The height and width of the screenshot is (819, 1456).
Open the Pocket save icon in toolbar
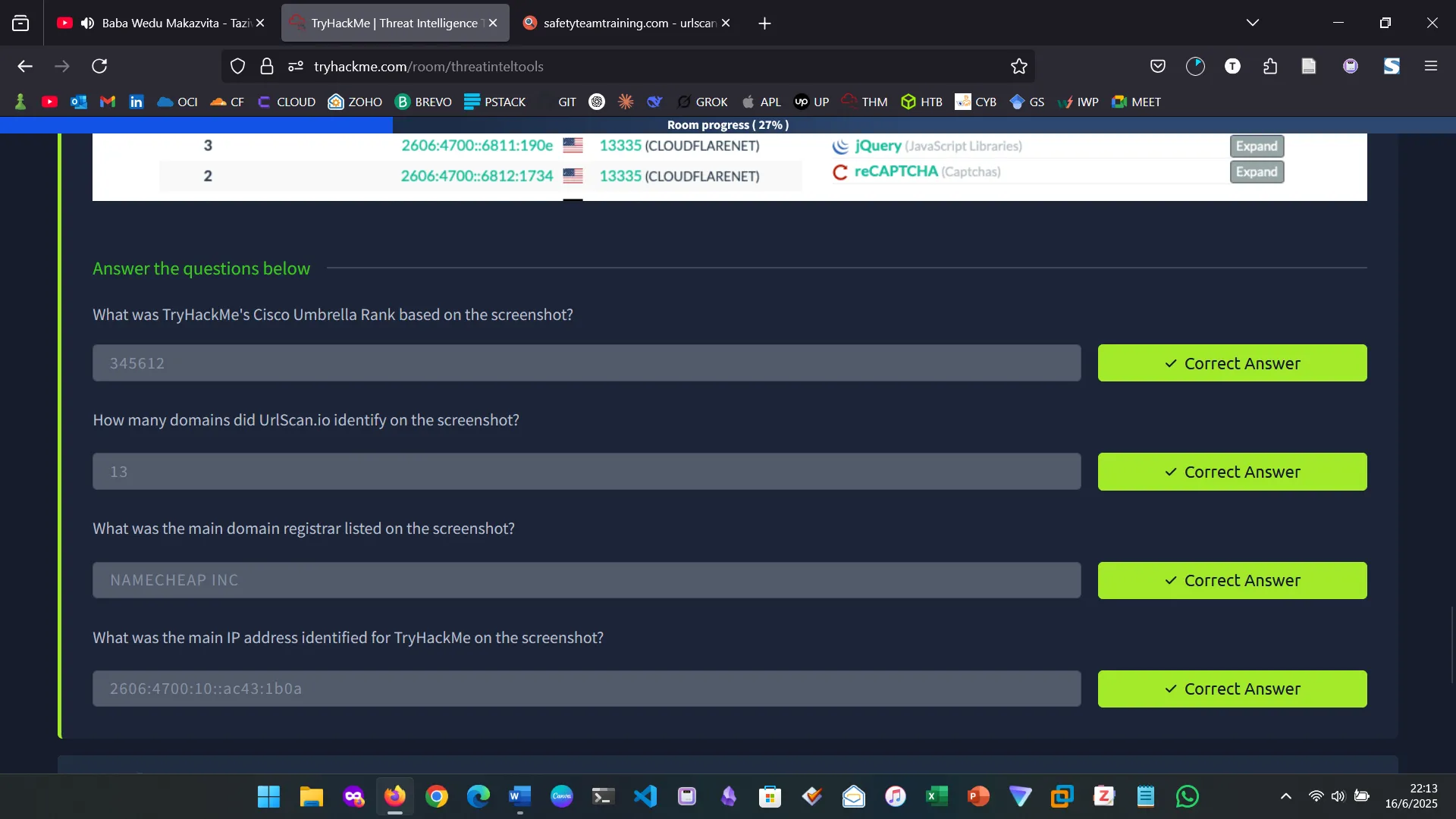[x=1157, y=66]
